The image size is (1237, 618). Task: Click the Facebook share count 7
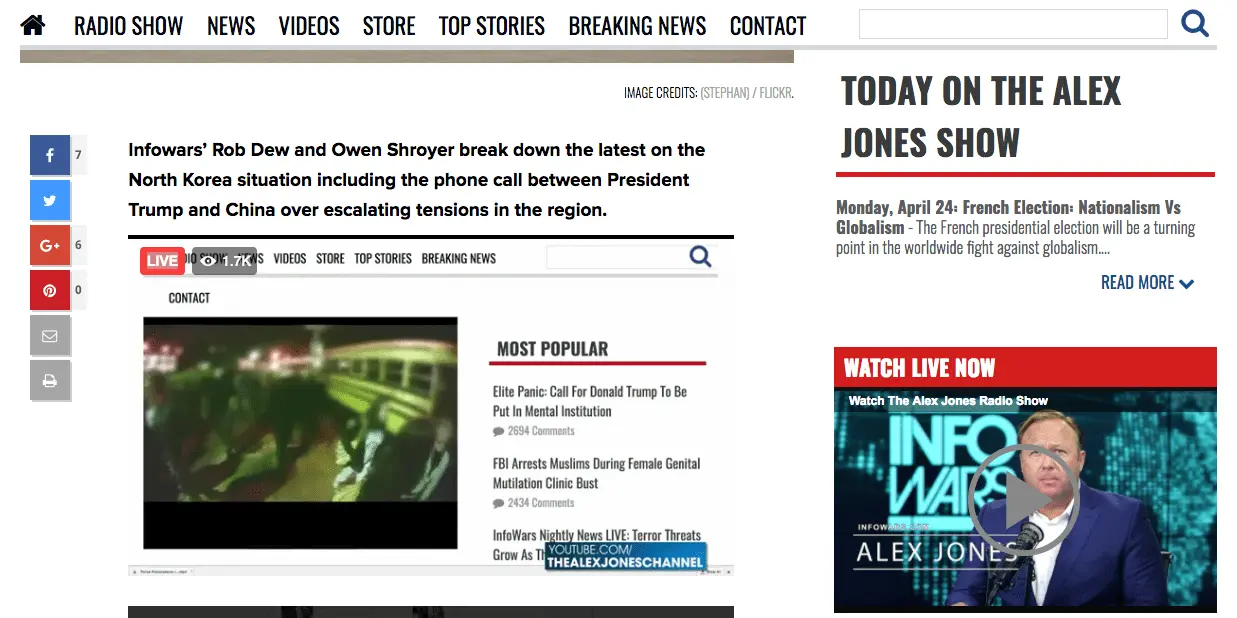[78, 155]
